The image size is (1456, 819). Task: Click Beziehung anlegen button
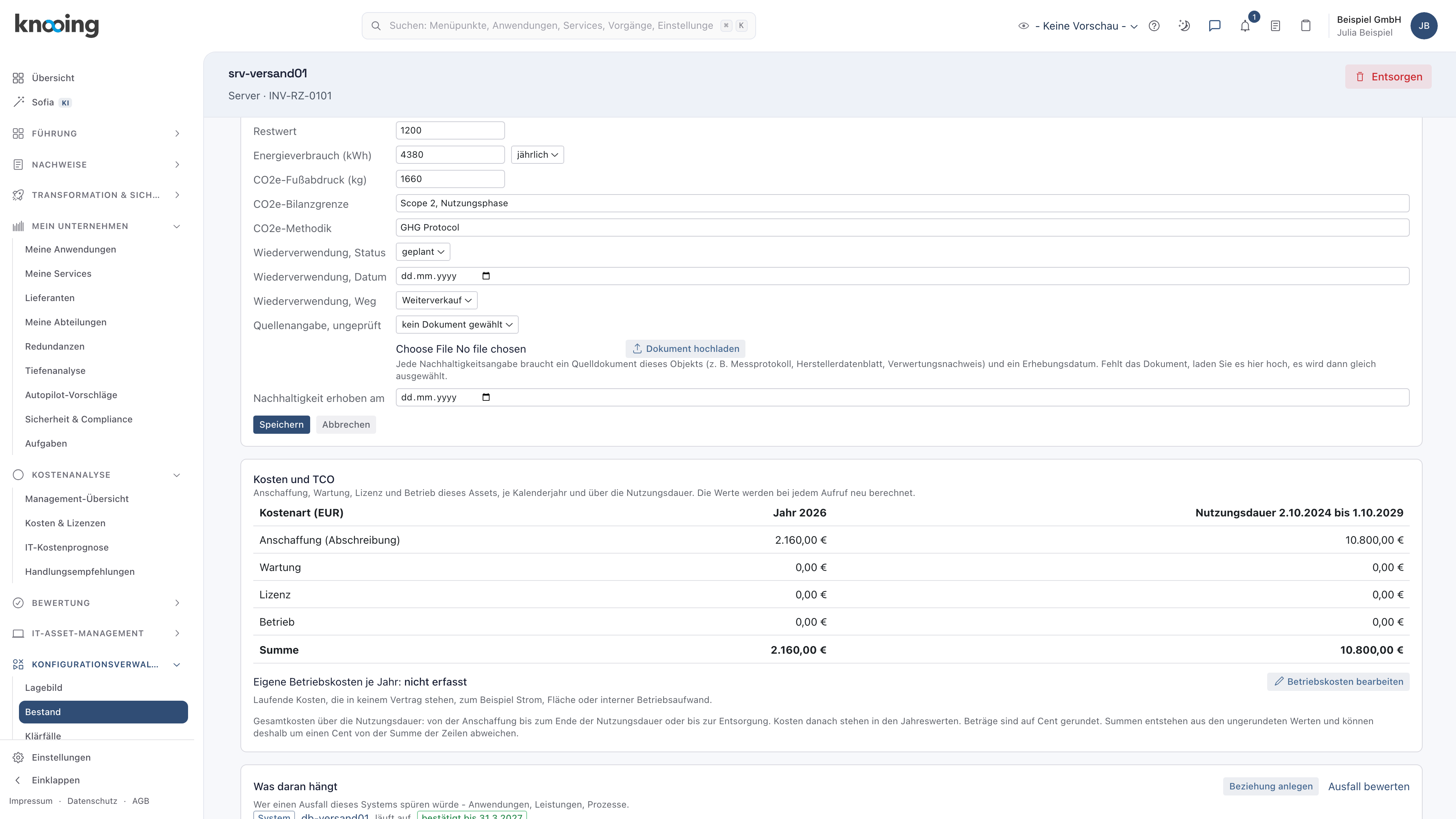tap(1271, 786)
